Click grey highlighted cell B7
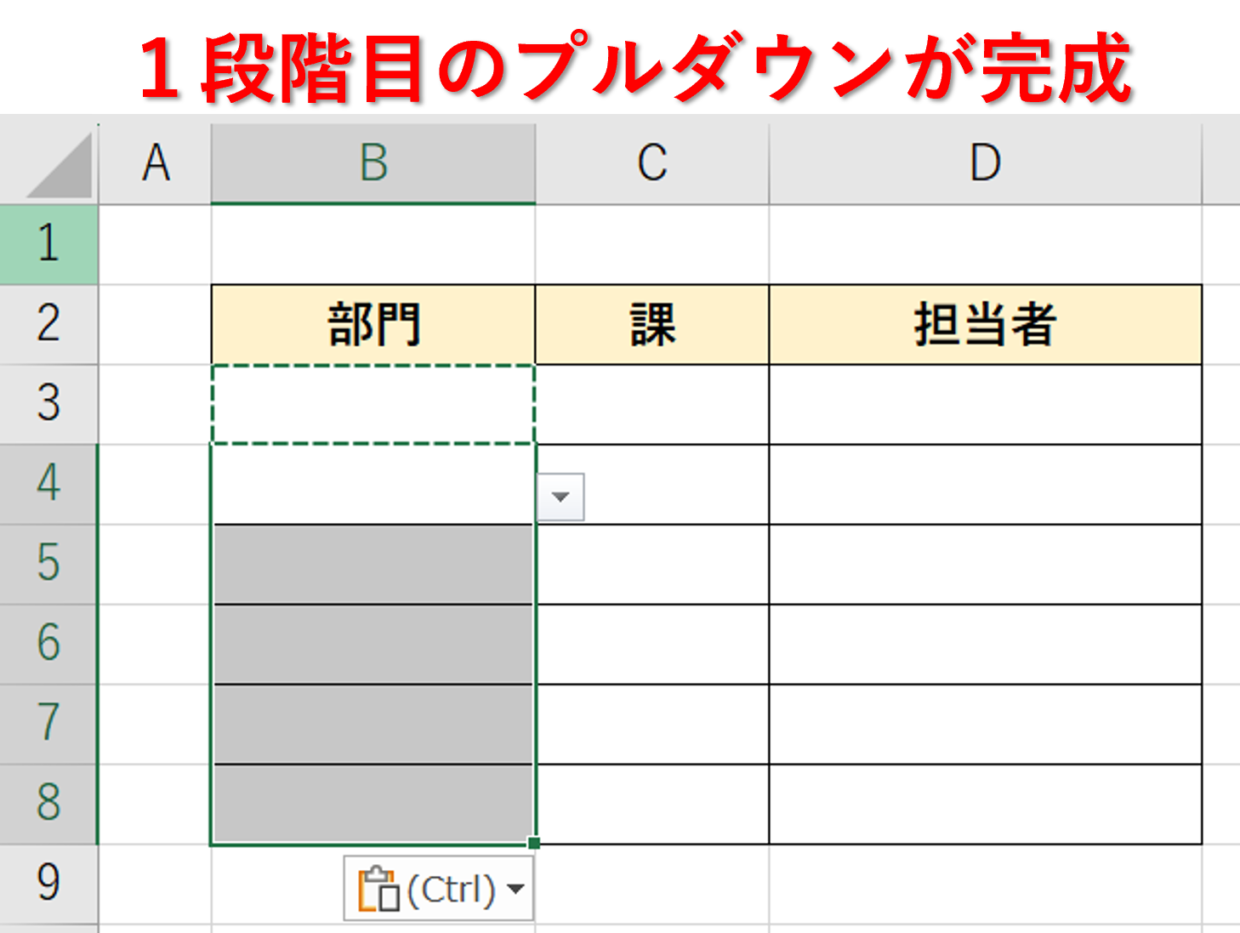1240x933 pixels. [x=373, y=724]
